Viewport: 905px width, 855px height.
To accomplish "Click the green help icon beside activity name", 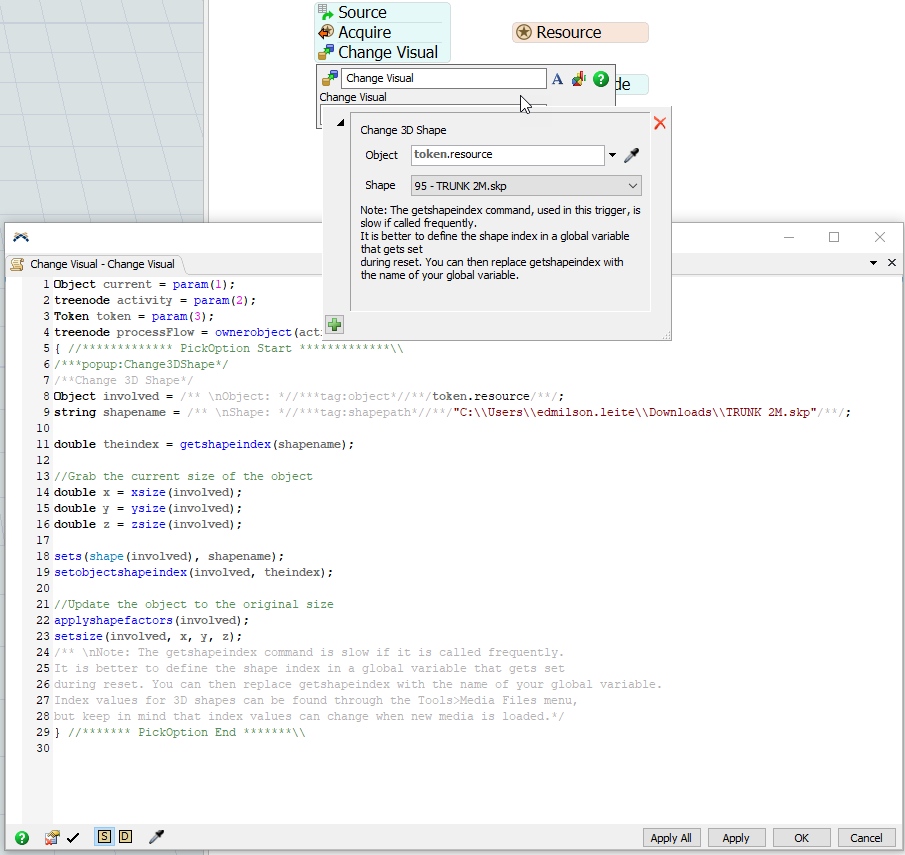I will point(601,78).
